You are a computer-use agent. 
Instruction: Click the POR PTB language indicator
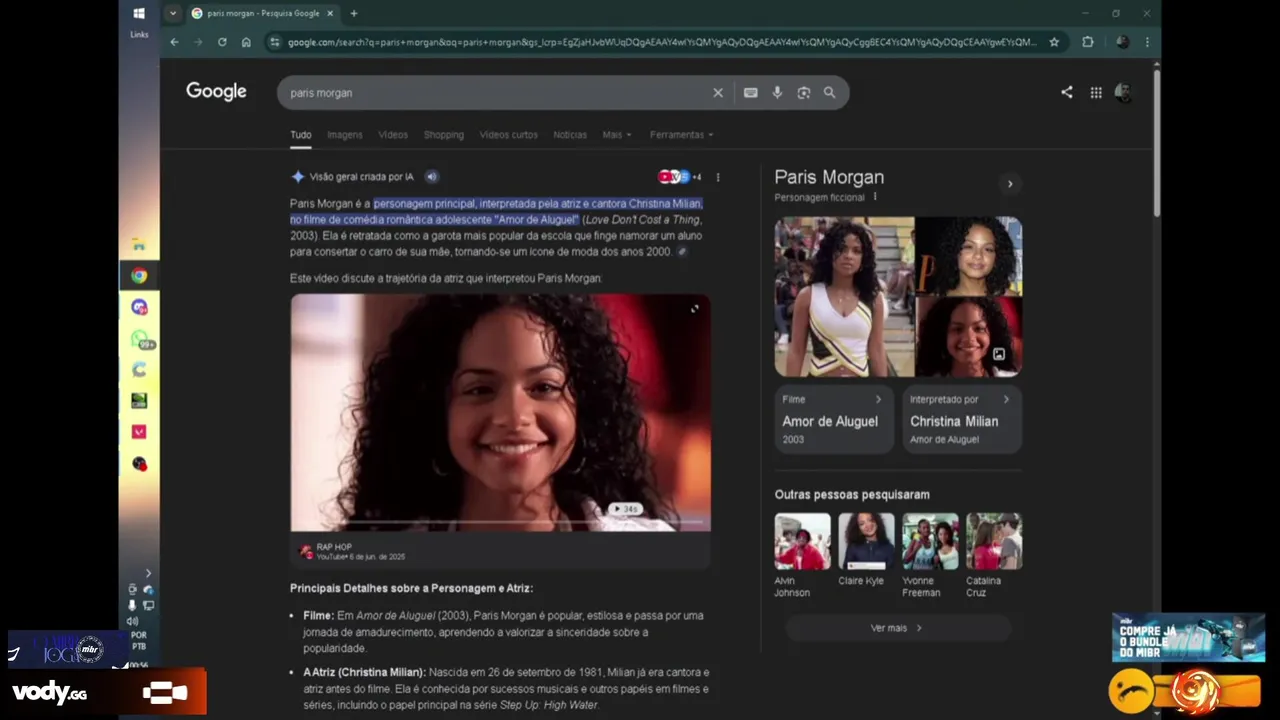pos(139,639)
